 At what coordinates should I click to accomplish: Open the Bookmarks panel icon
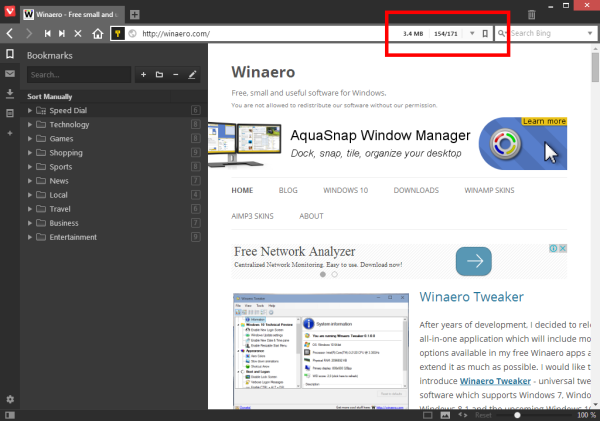click(10, 54)
